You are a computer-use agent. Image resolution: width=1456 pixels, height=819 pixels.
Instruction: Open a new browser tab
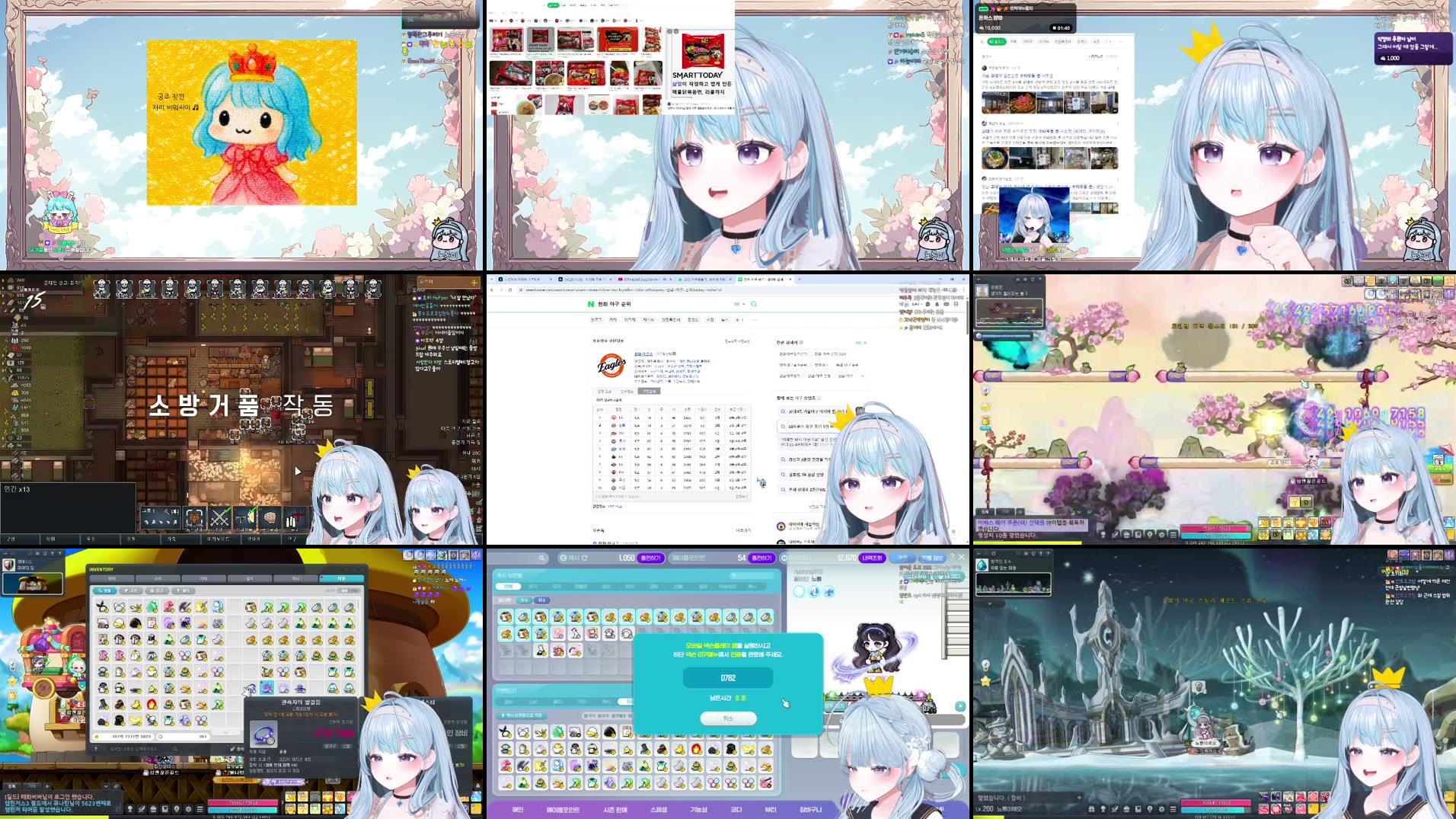point(798,279)
